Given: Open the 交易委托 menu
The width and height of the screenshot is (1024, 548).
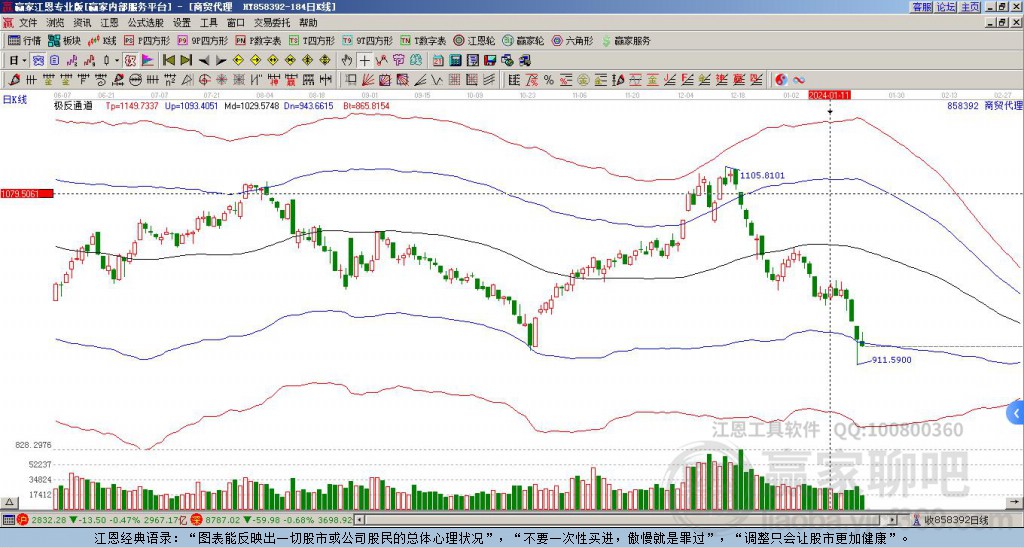Looking at the screenshot, I should coord(272,23).
